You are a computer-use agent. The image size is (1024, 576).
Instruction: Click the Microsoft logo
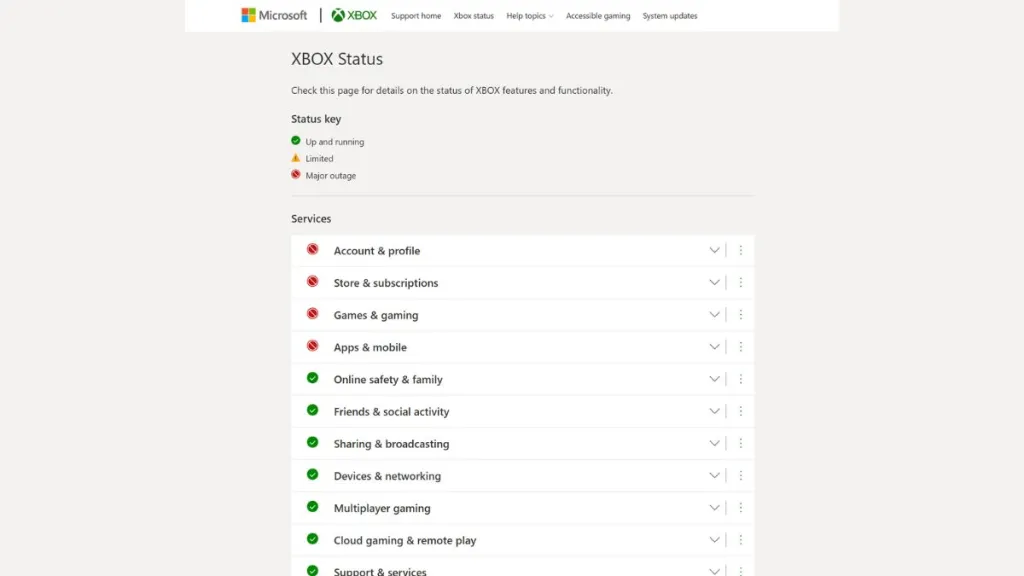click(x=274, y=15)
